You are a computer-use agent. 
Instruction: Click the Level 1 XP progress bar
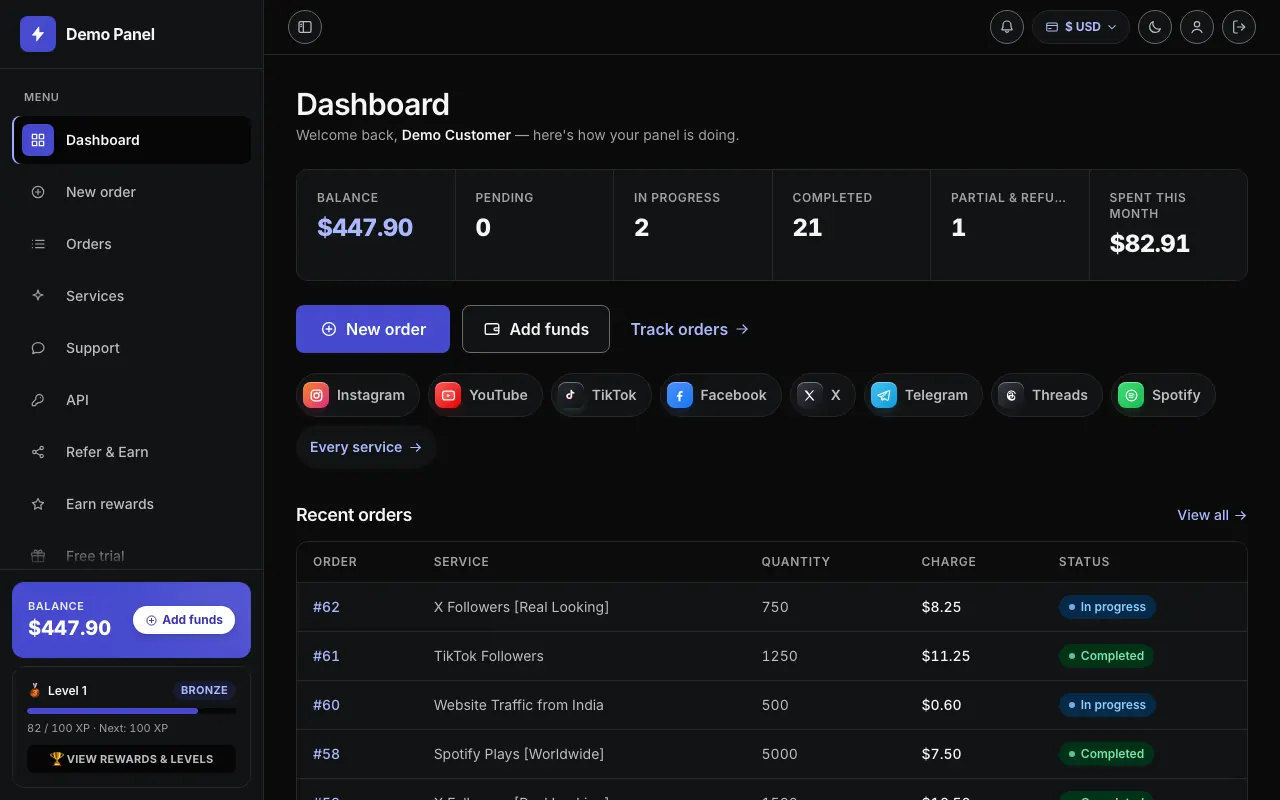click(132, 711)
